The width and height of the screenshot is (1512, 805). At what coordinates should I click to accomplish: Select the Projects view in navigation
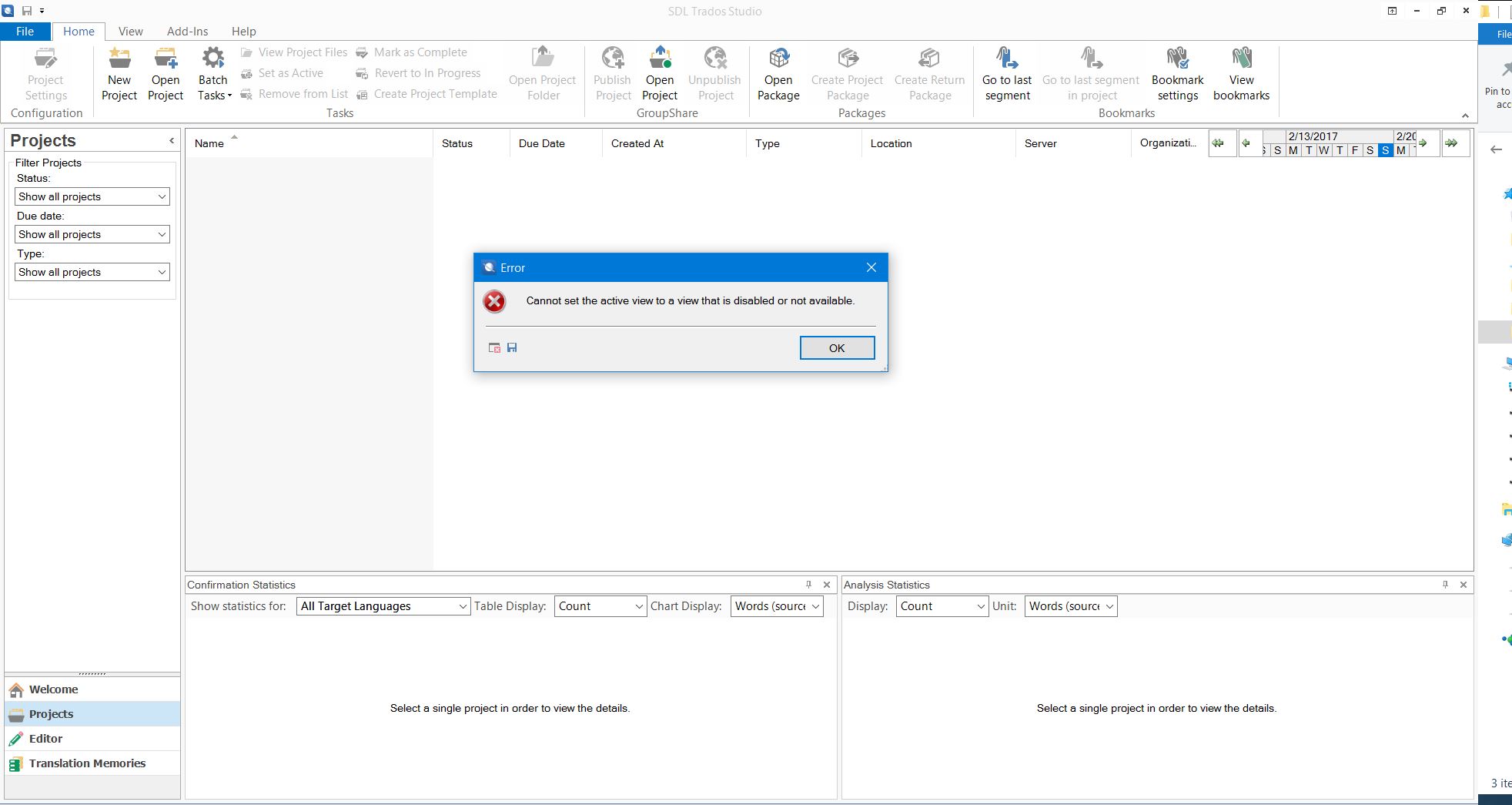point(92,714)
